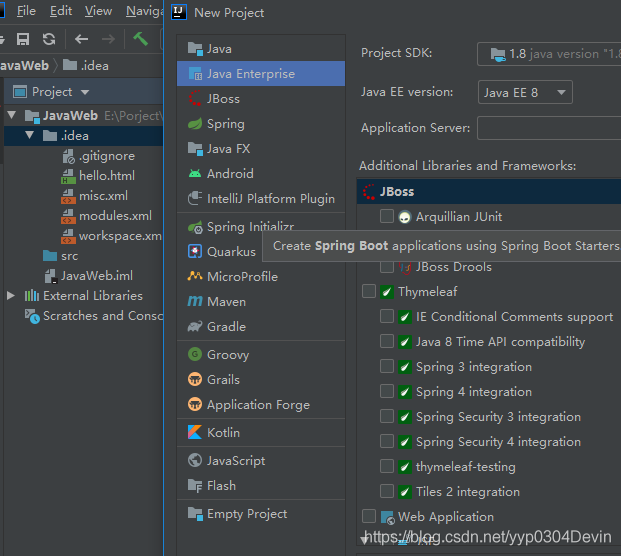Image resolution: width=621 pixels, height=556 pixels.
Task: Expand the External Libraries tree node
Action: pyautogui.click(x=11, y=296)
